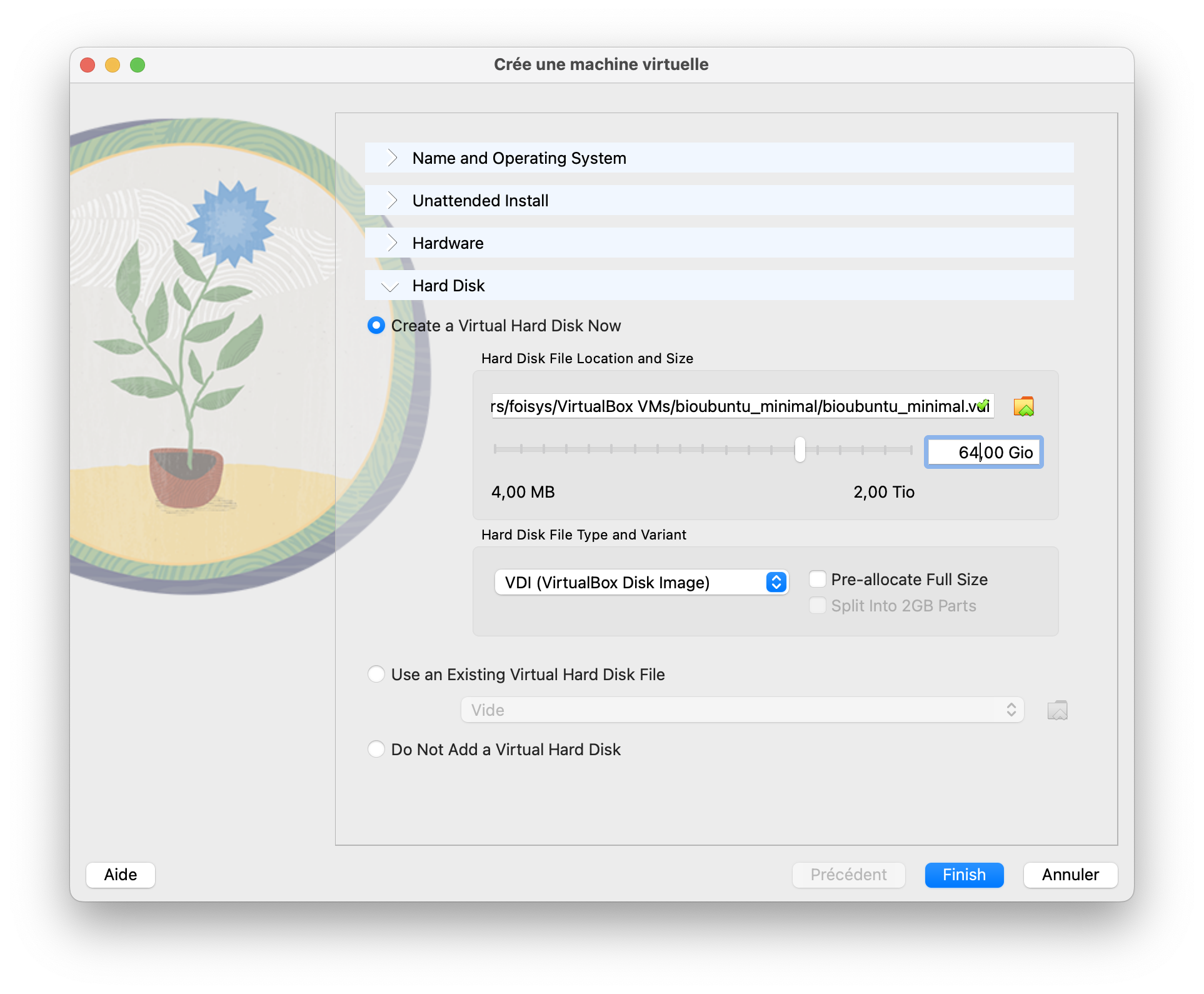This screenshot has width=1204, height=994.
Task: Click the blue arrows on VDI dropdown
Action: [x=776, y=582]
